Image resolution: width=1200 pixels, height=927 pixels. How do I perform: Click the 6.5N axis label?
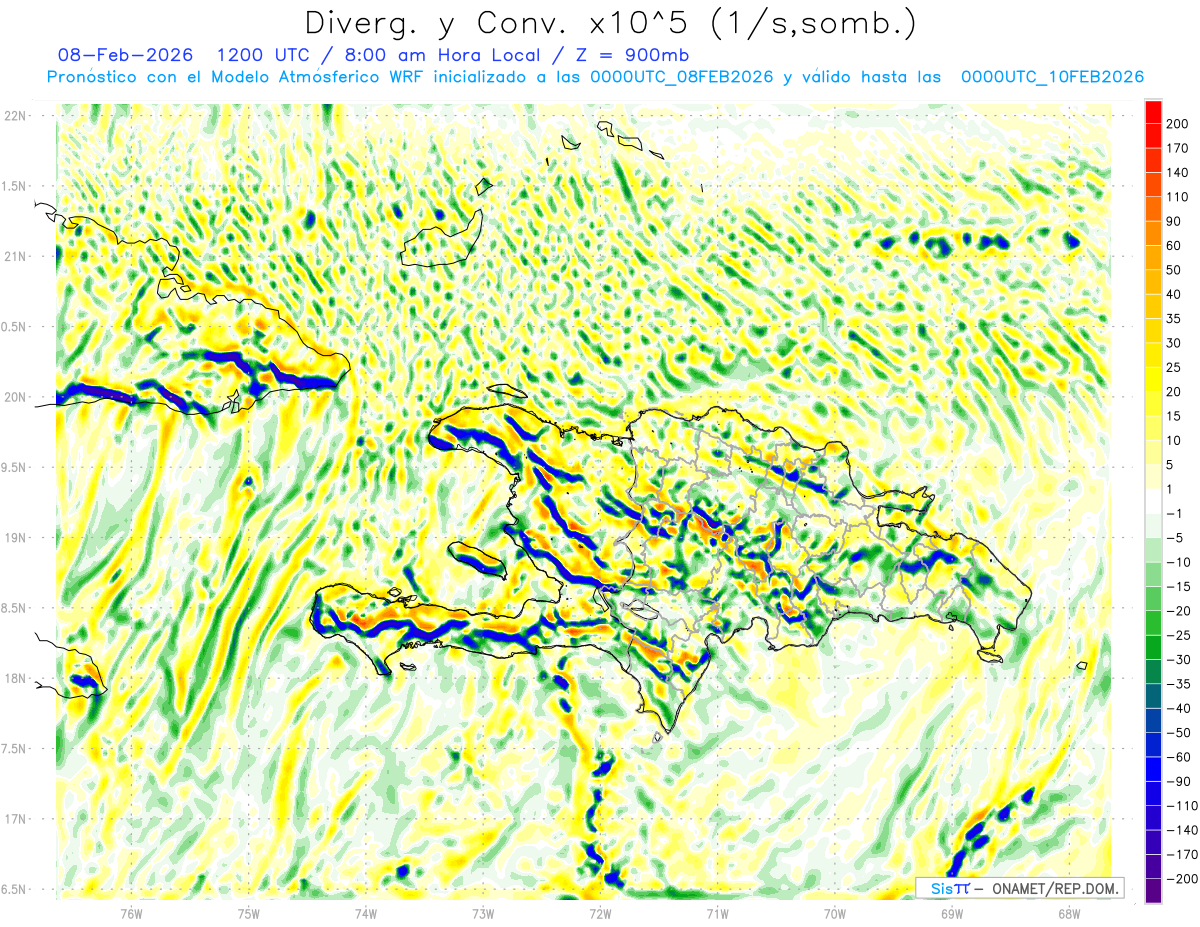click(x=14, y=889)
